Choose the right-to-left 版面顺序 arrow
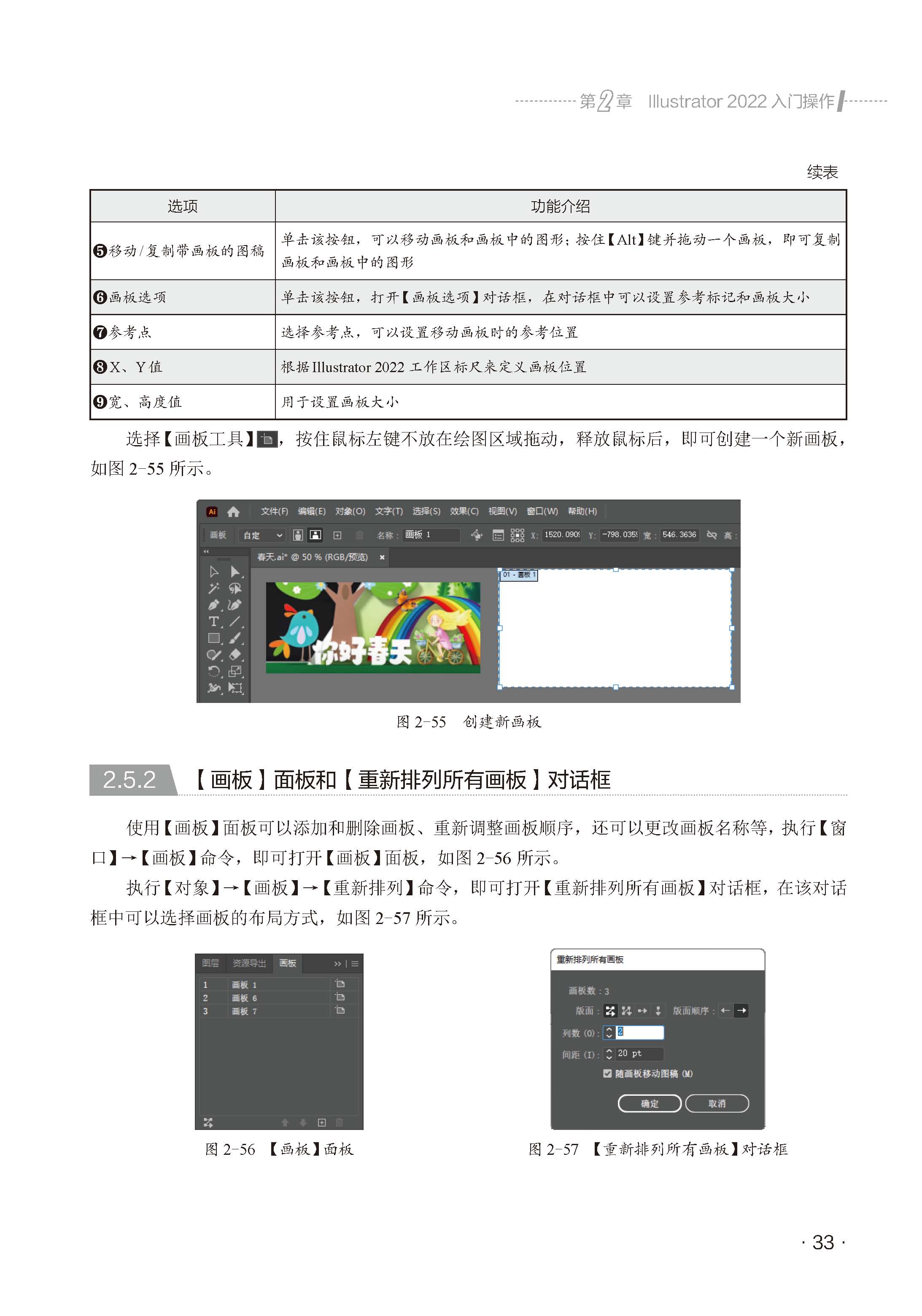Screen dimensions: 922x1316 click(x=725, y=1011)
